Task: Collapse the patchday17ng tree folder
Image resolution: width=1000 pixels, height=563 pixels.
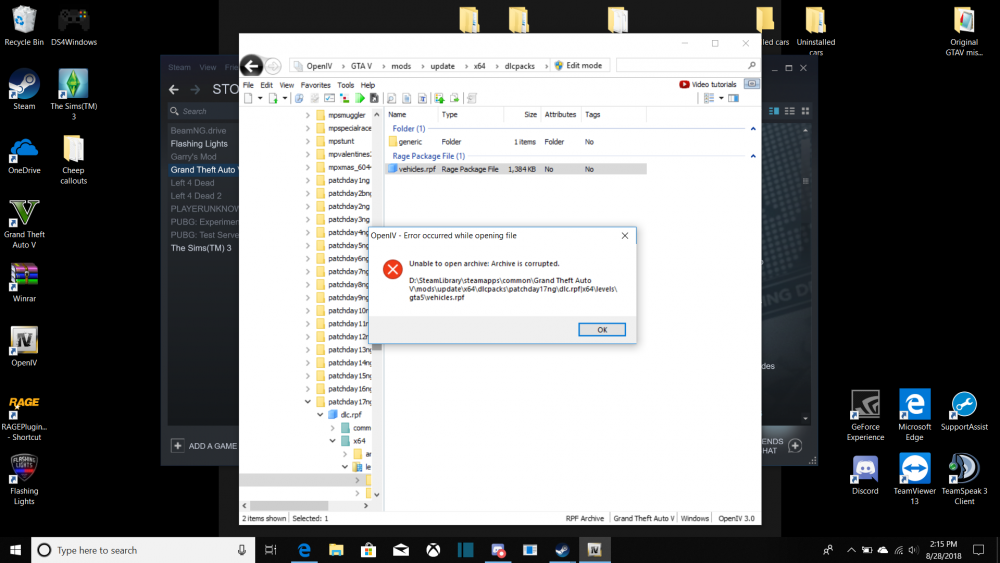Action: (307, 402)
